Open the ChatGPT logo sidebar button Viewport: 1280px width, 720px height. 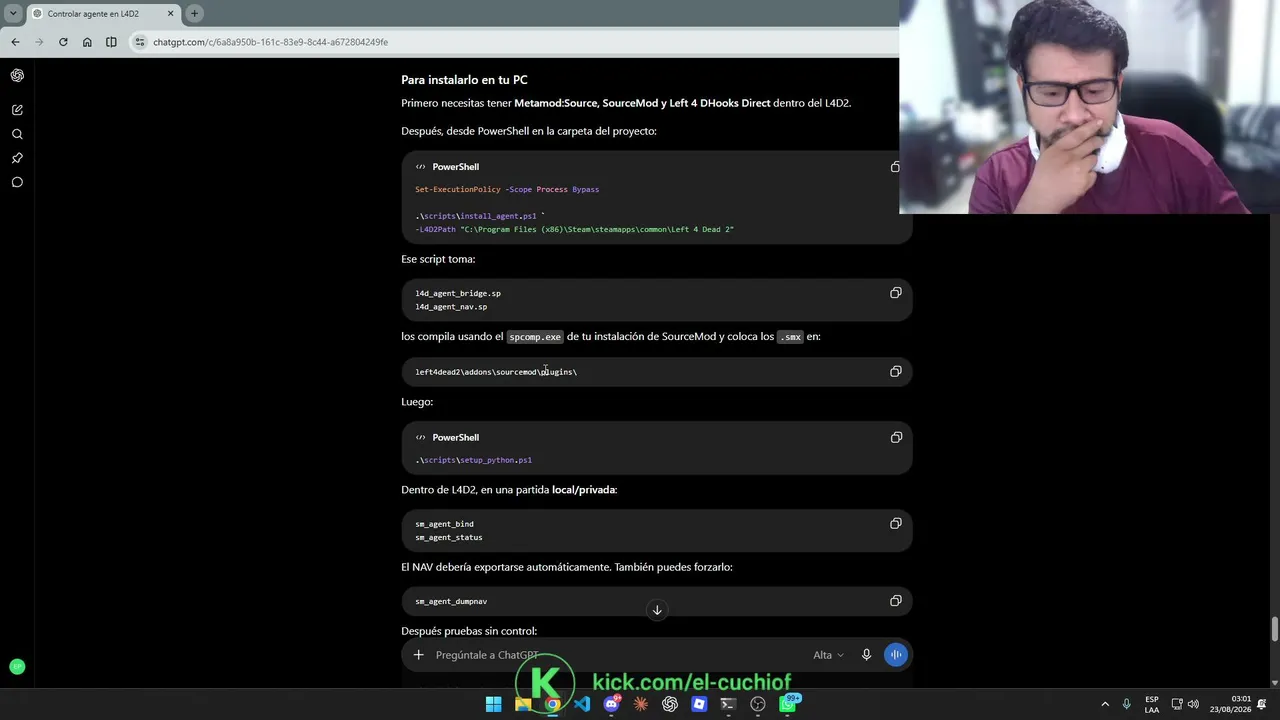pyautogui.click(x=17, y=75)
